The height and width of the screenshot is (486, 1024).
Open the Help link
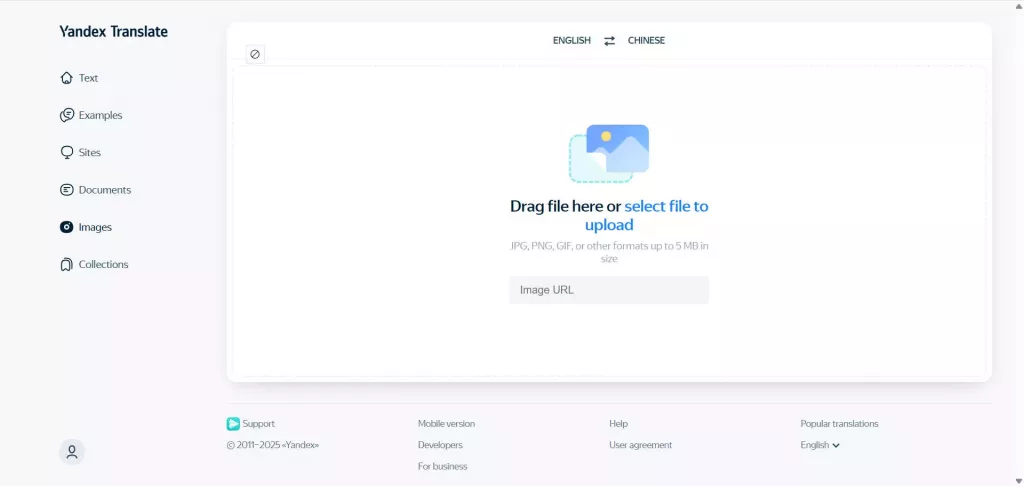click(618, 424)
